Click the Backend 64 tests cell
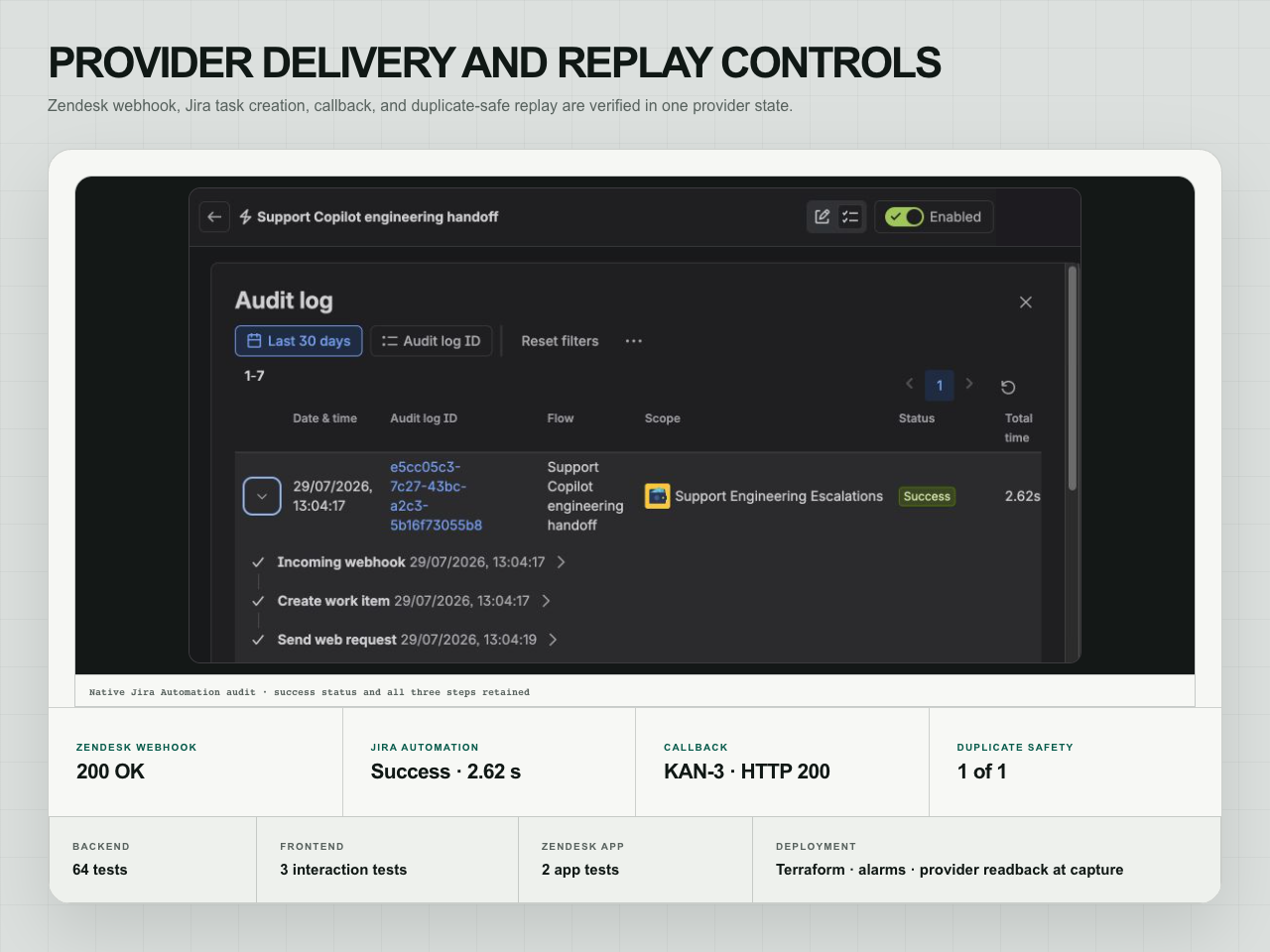Image resolution: width=1270 pixels, height=952 pixels. pyautogui.click(x=153, y=860)
